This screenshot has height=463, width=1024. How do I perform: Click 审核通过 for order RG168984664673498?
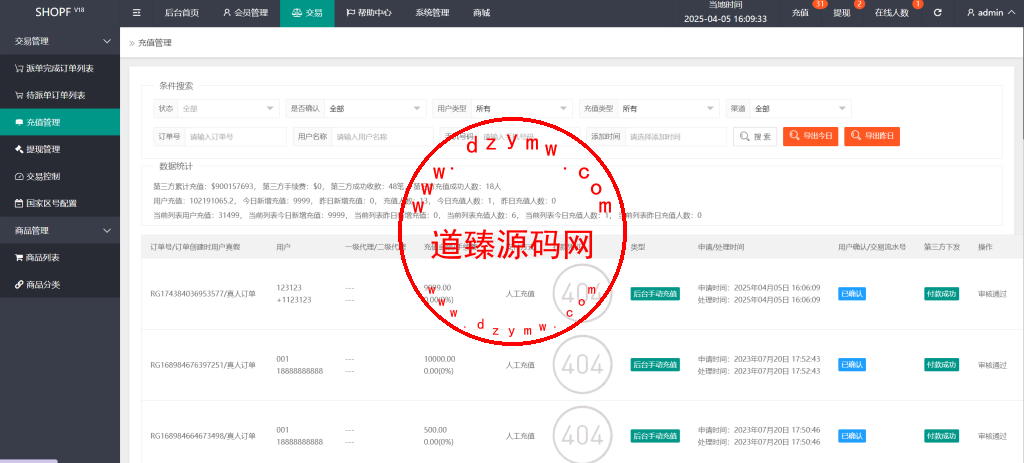[x=992, y=436]
